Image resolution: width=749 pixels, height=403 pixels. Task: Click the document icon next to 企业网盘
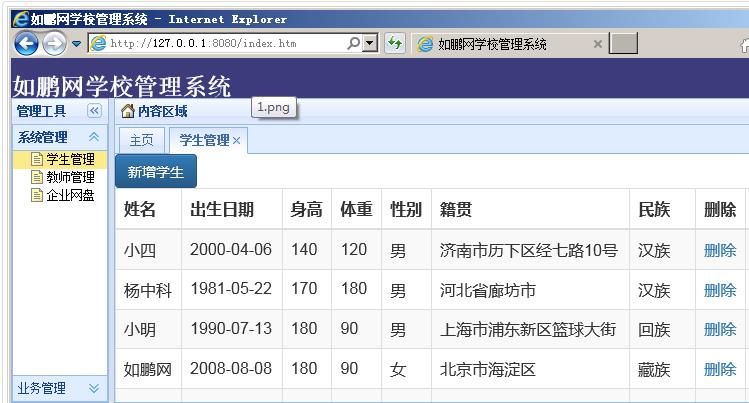(x=37, y=195)
